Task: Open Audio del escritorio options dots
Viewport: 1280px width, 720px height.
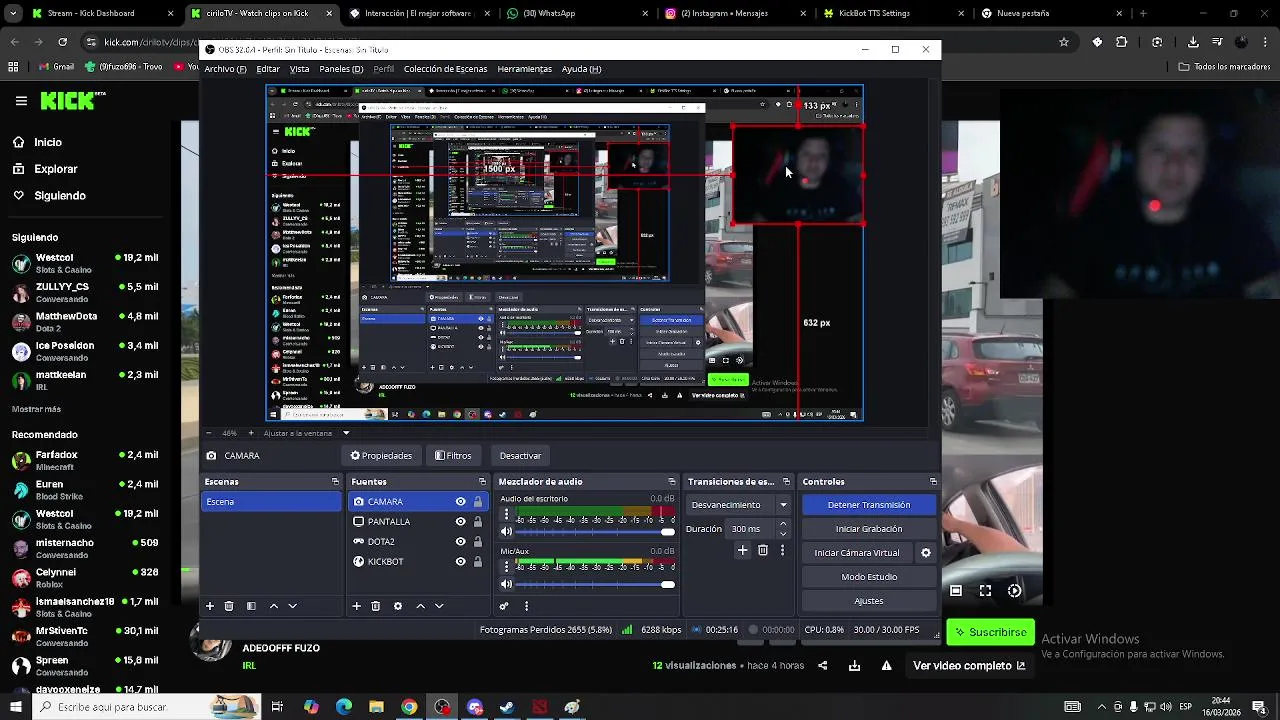Action: (506, 515)
